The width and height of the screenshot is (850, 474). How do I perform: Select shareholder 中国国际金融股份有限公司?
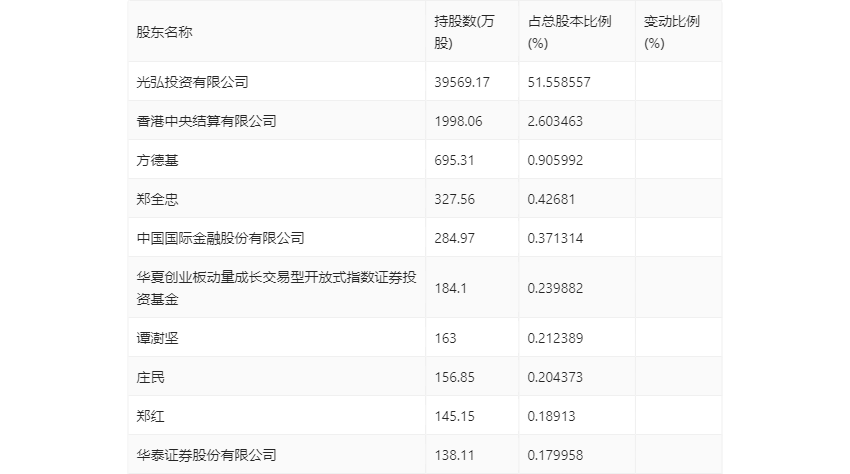pos(221,238)
